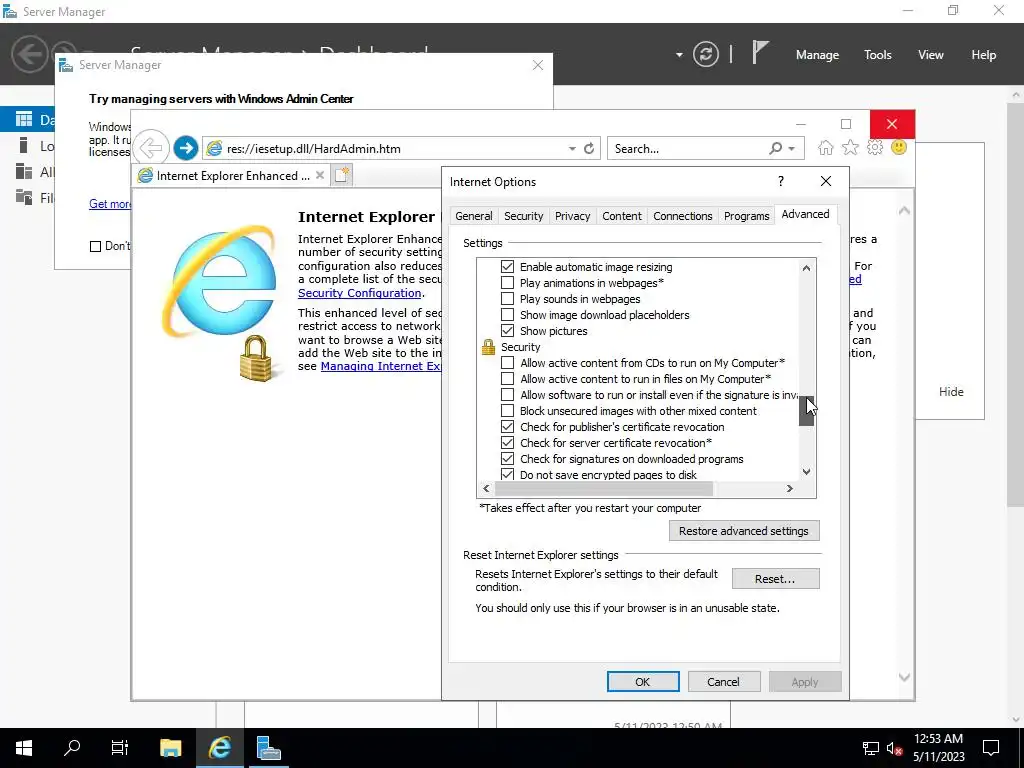Click the Internet Explorer taskbar icon
This screenshot has width=1024, height=768.
[x=220, y=748]
